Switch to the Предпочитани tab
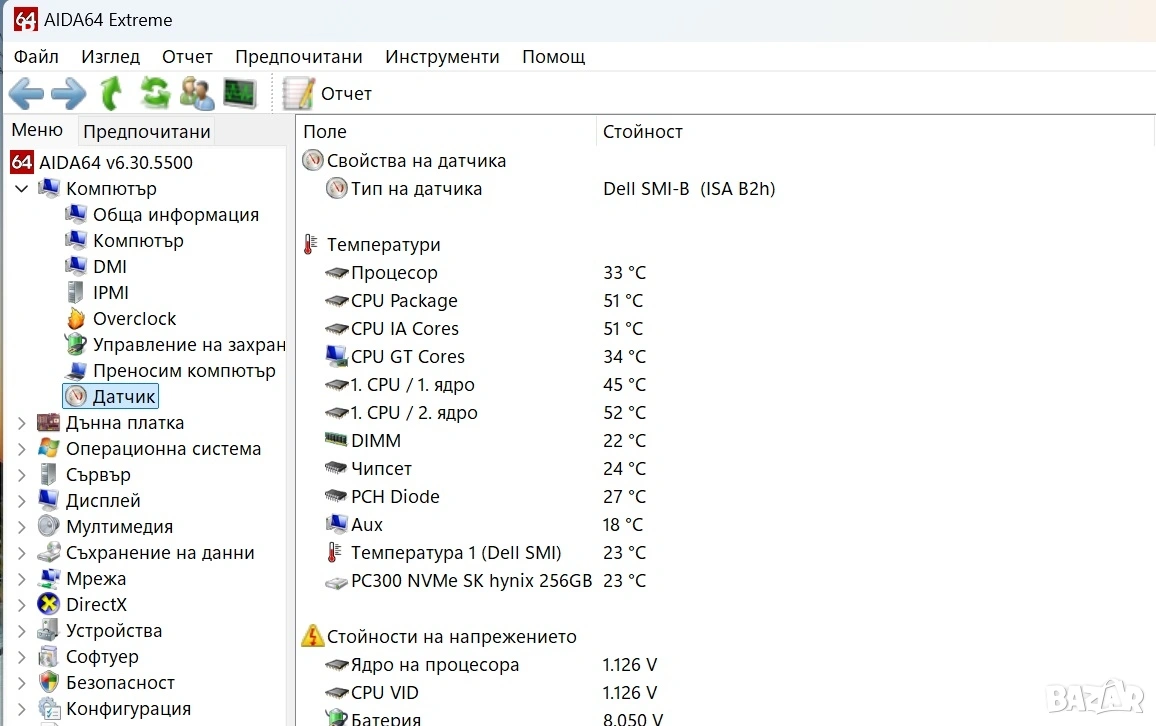1156x726 pixels. click(x=147, y=131)
